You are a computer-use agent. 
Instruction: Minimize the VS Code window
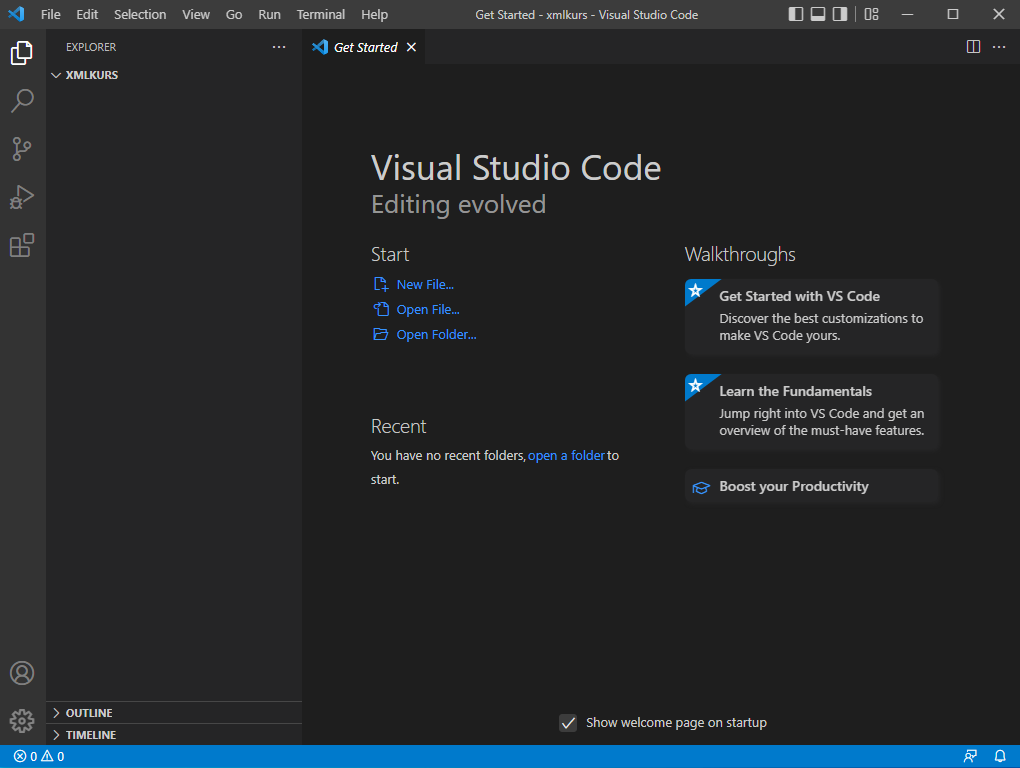pyautogui.click(x=907, y=14)
